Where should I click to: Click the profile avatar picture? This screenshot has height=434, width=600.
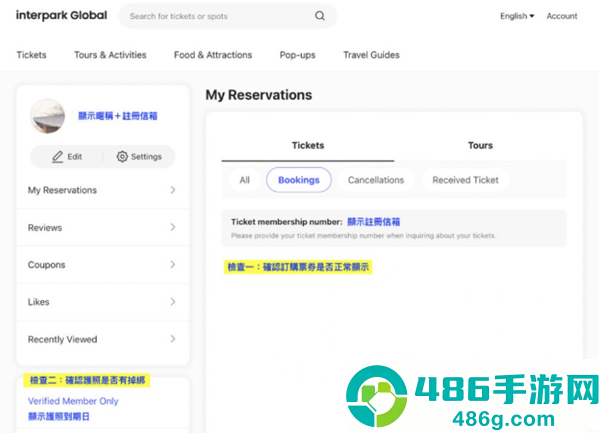coord(47,116)
